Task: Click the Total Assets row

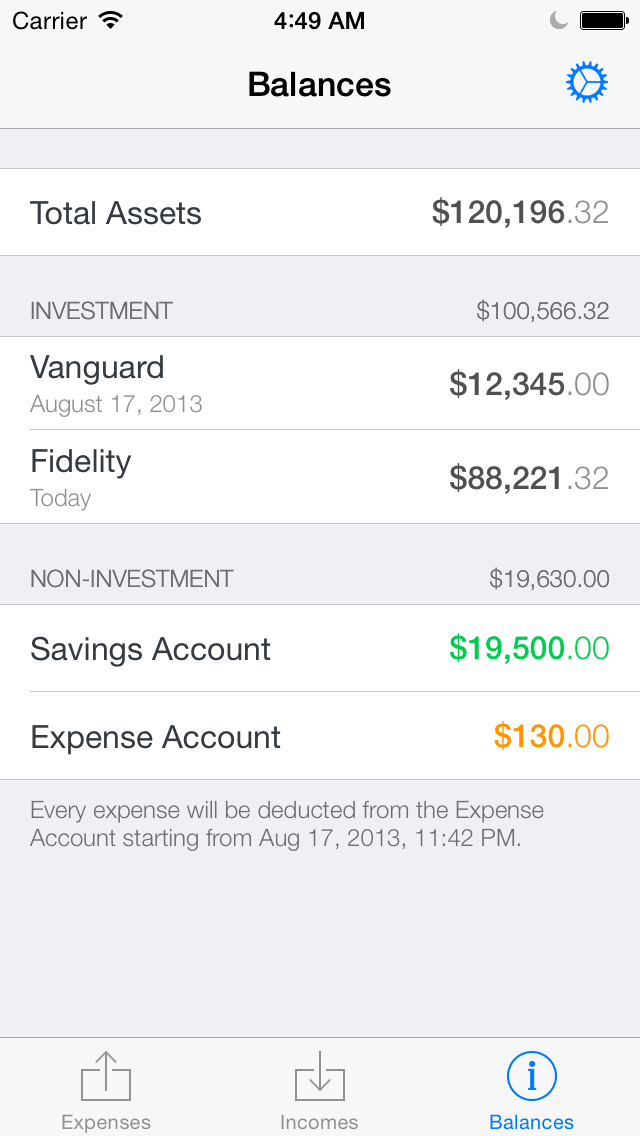Action: click(x=320, y=212)
